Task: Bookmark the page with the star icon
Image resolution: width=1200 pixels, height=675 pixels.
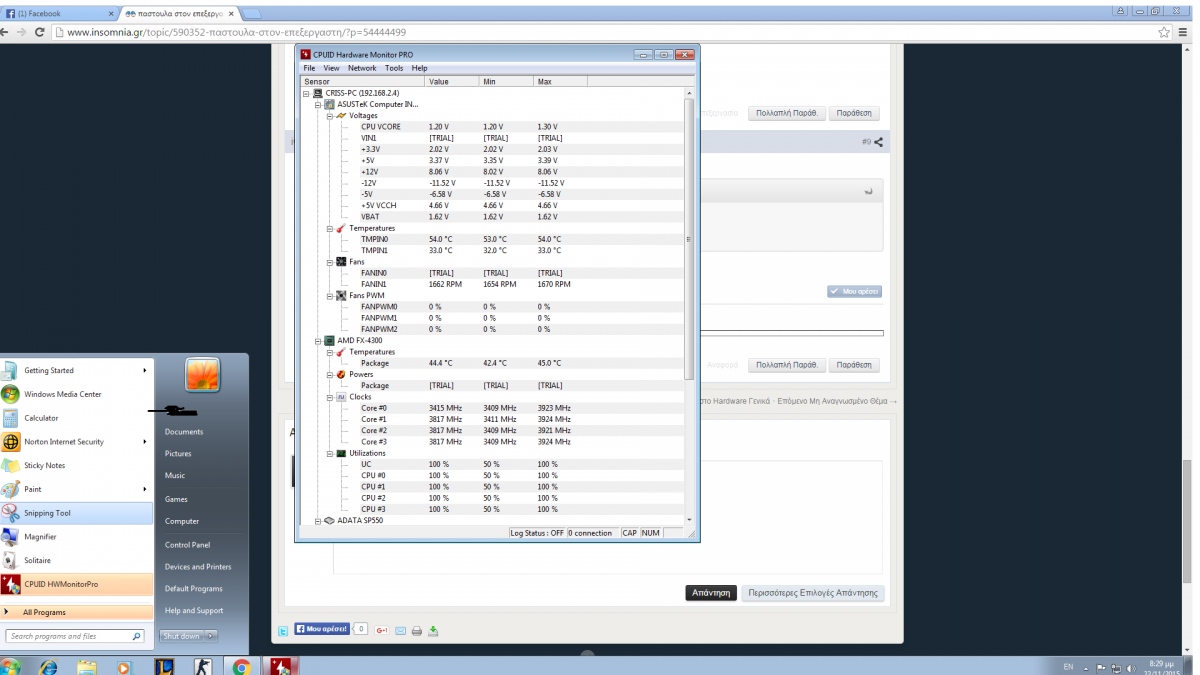Action: [x=1166, y=32]
